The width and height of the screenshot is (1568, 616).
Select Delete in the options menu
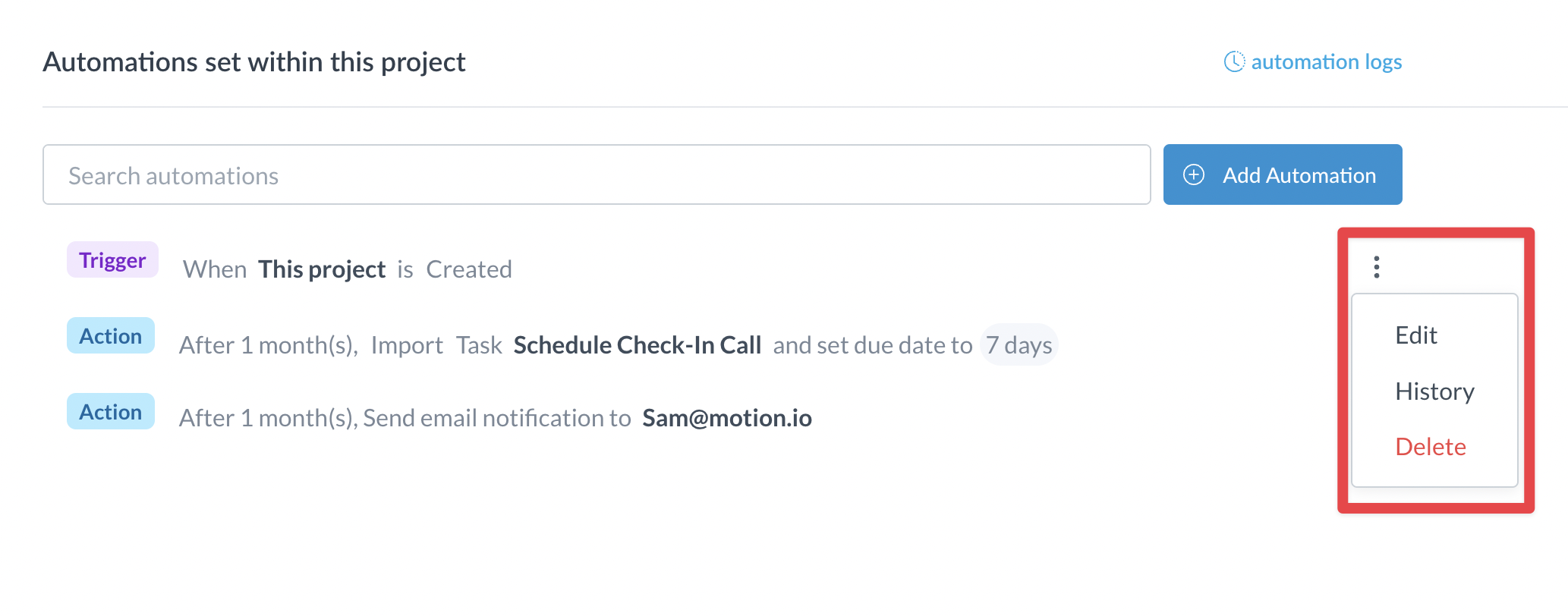coord(1431,447)
